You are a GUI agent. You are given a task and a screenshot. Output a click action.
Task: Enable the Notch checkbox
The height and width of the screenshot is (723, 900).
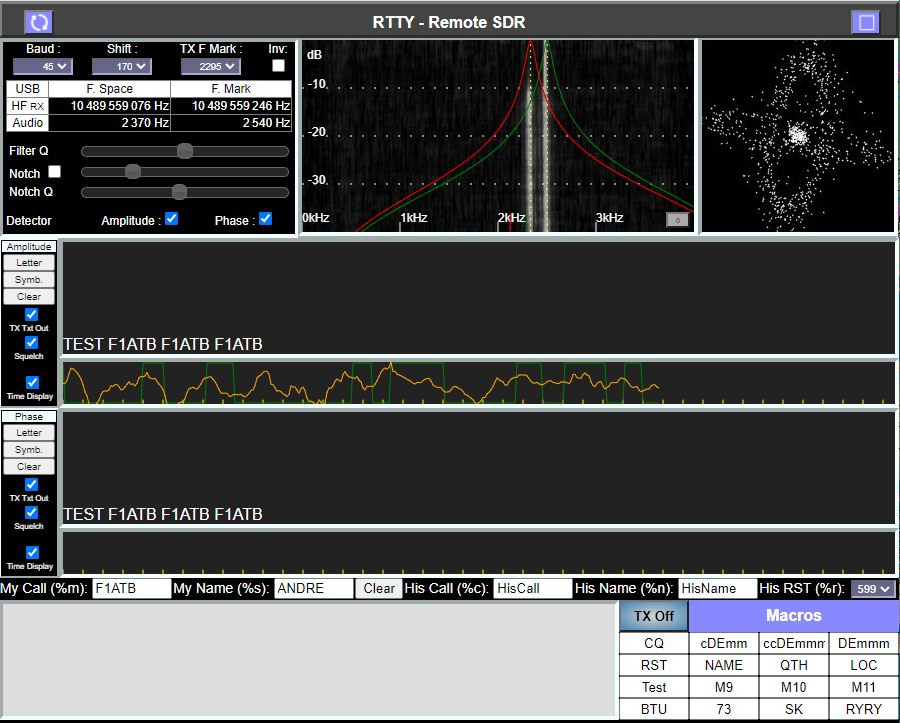pyautogui.click(x=55, y=172)
